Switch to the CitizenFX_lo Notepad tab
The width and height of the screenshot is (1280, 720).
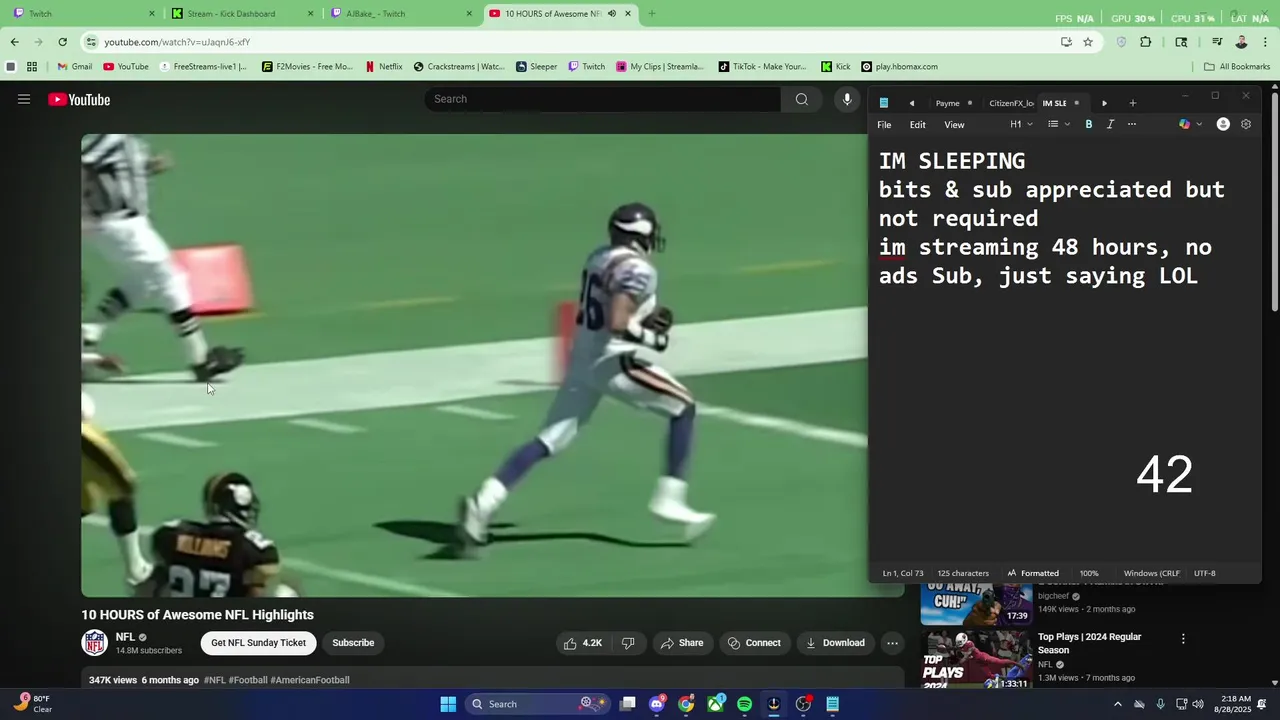[1011, 103]
